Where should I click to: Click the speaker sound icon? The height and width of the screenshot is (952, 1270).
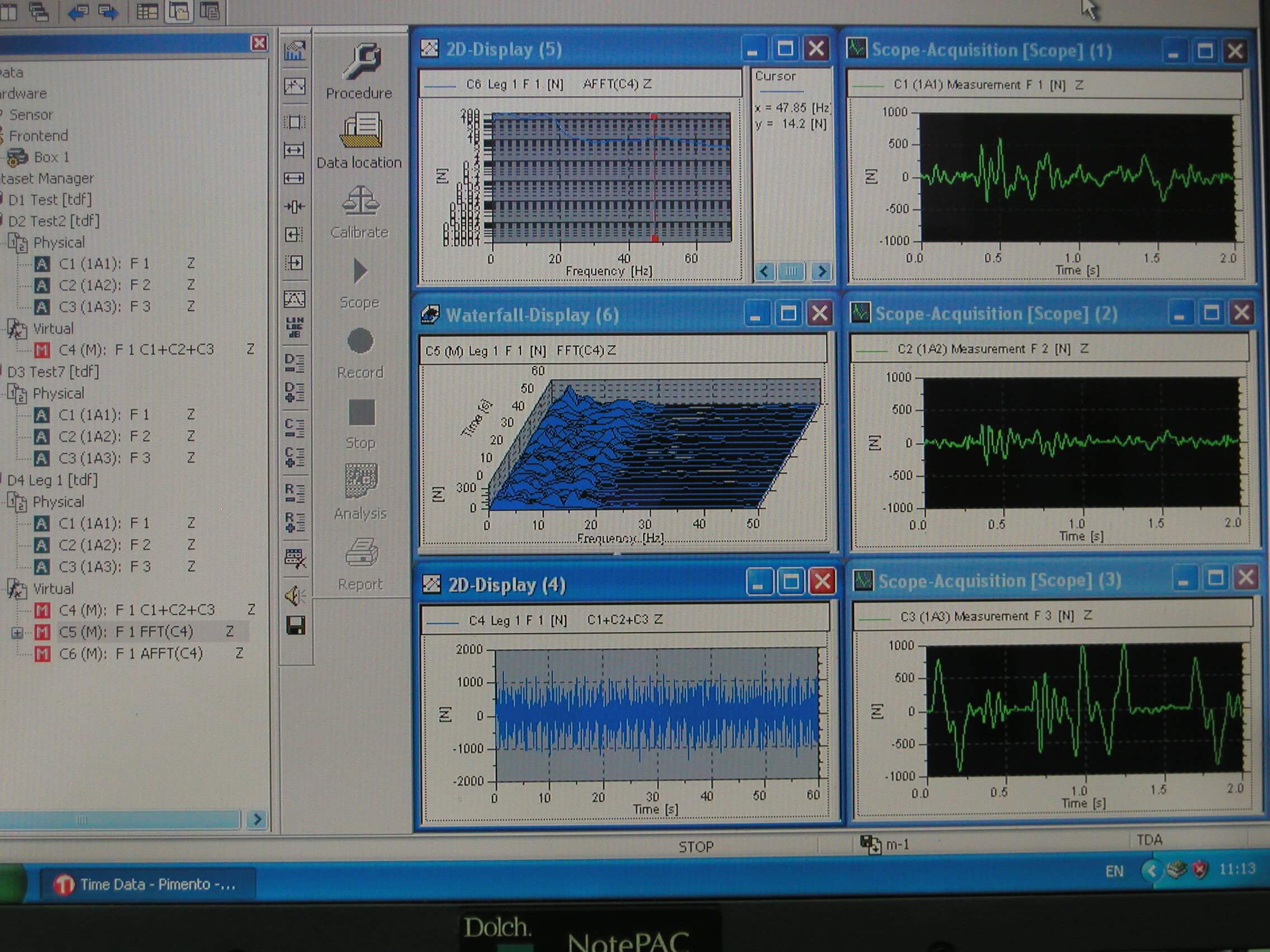tap(295, 596)
